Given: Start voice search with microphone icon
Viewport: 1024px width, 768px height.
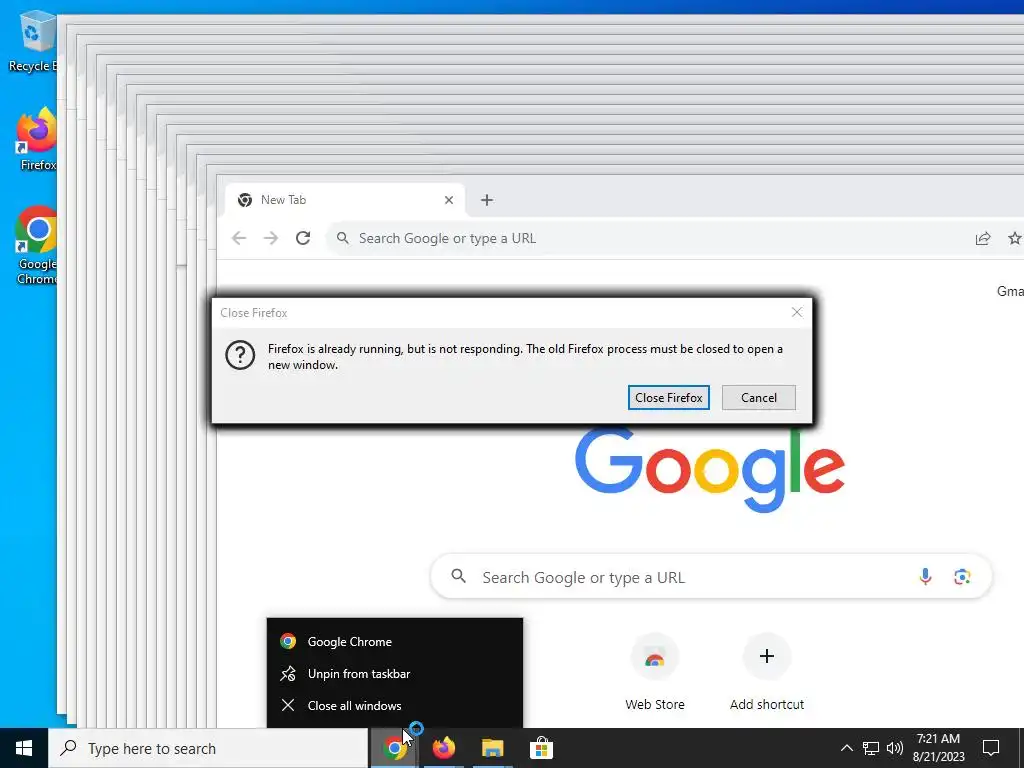Looking at the screenshot, I should point(925,577).
